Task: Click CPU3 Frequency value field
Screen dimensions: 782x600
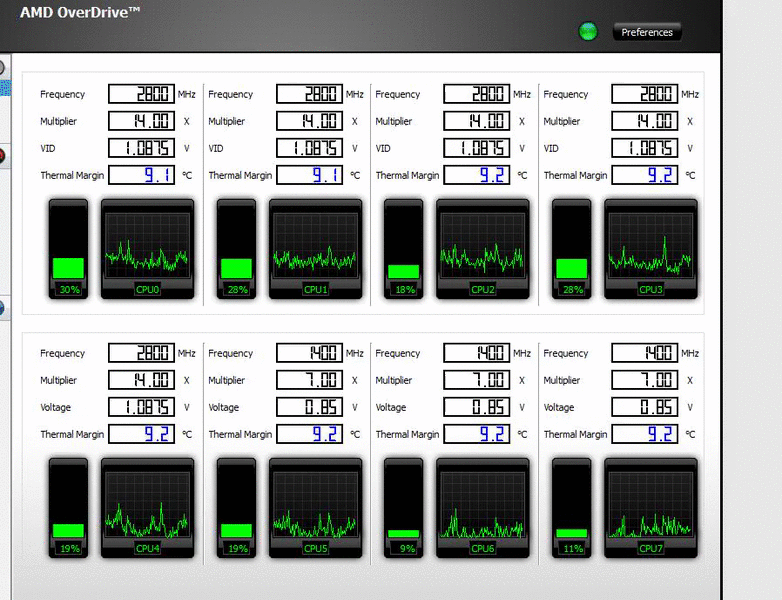Action: [x=645, y=94]
